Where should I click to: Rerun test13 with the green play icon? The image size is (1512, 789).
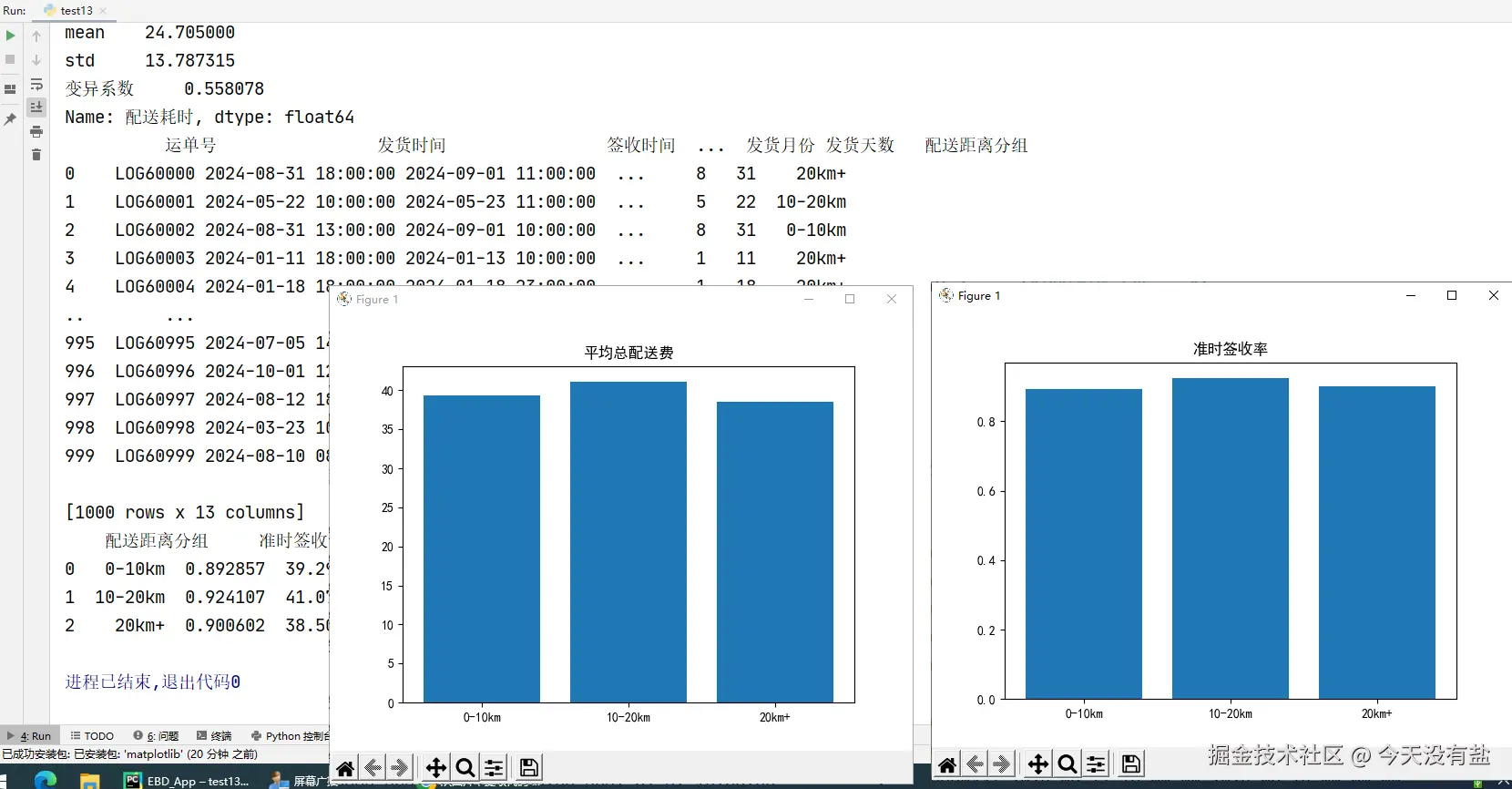point(11,36)
